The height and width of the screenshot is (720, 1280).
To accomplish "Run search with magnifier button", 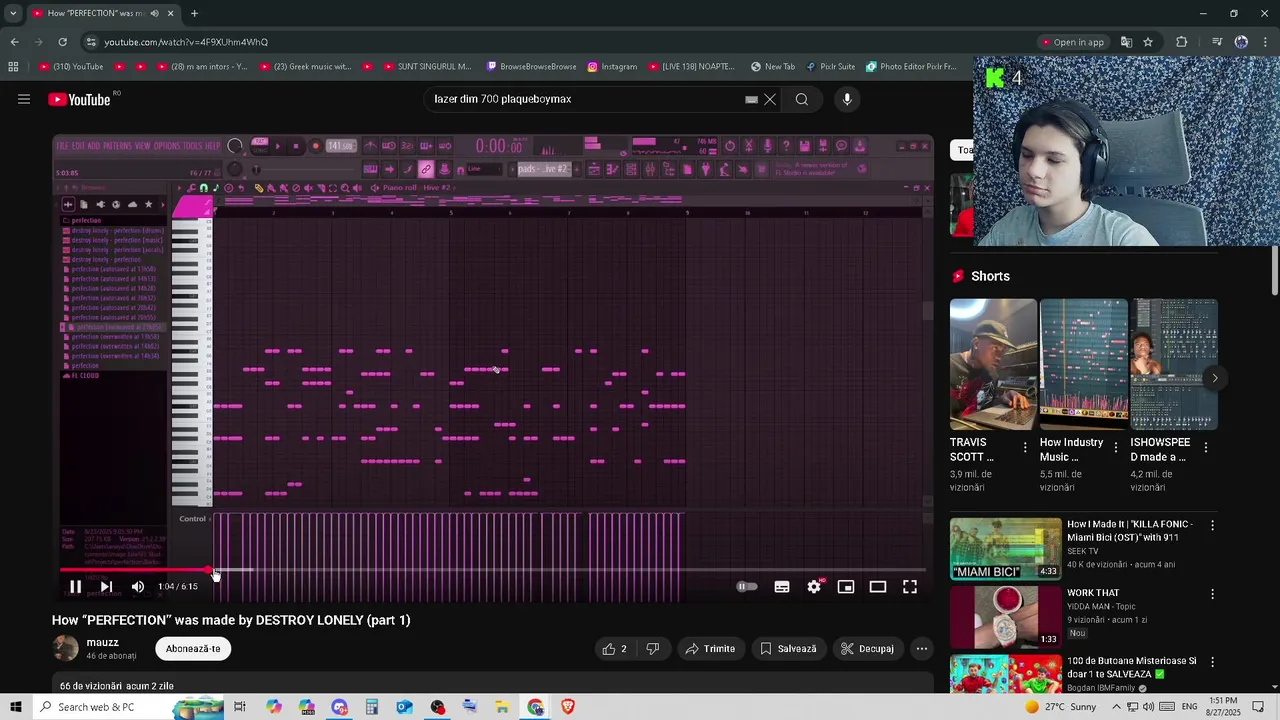I will point(801,99).
